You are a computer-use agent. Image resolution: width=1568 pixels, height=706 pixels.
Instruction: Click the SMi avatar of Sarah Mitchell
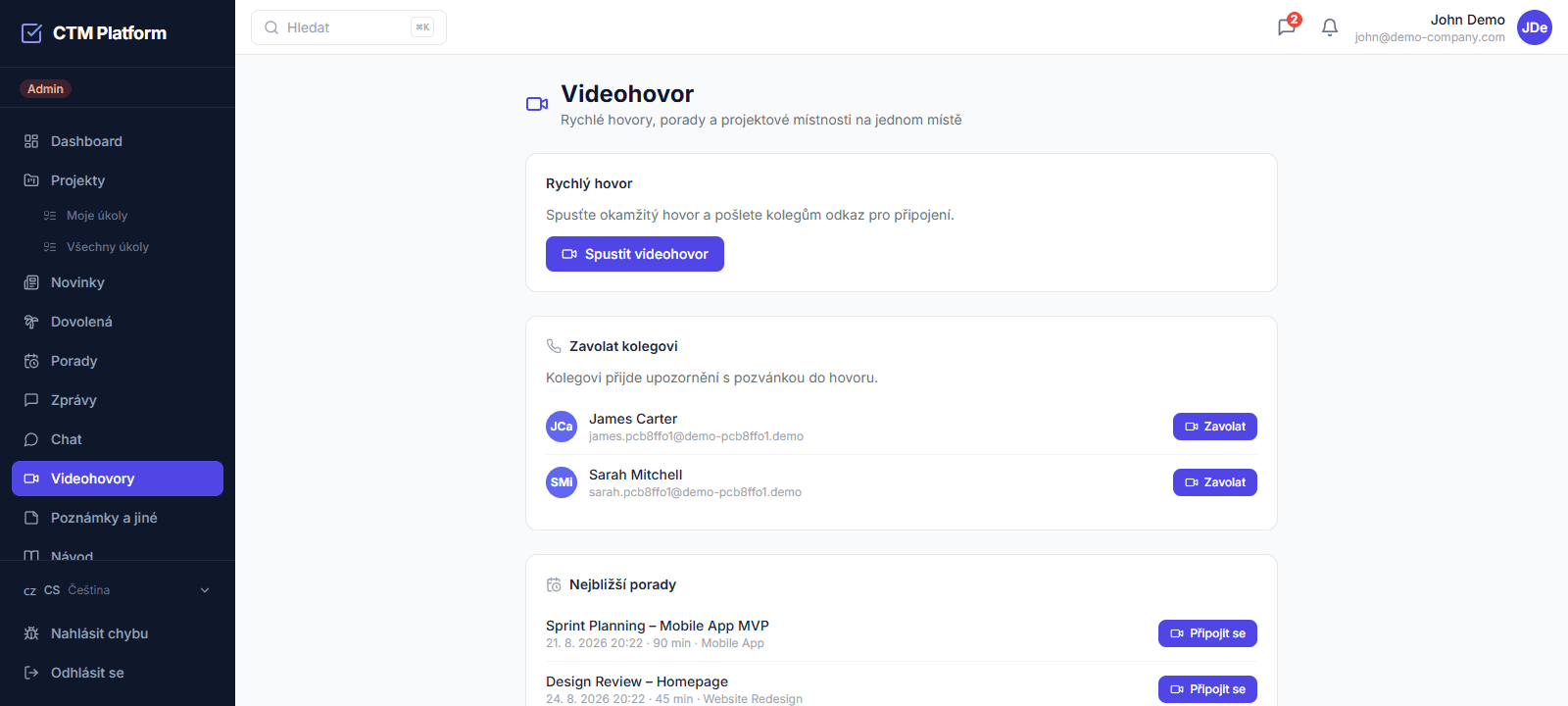point(562,482)
